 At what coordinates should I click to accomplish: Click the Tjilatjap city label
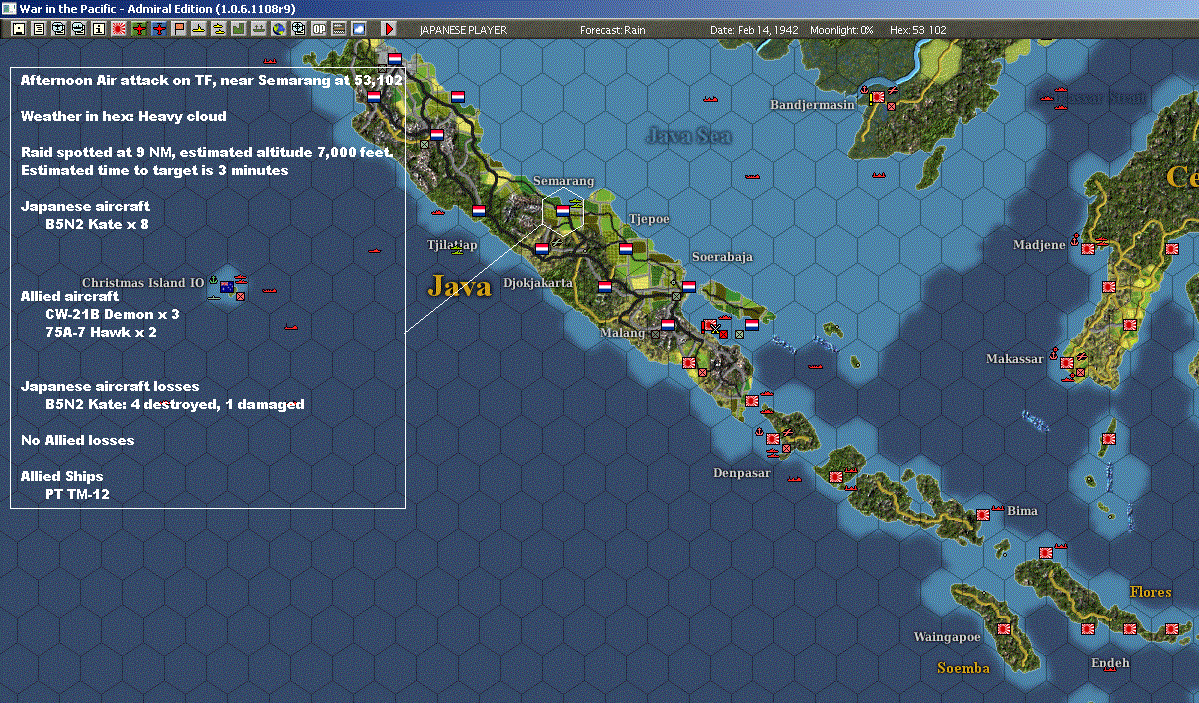tap(452, 245)
